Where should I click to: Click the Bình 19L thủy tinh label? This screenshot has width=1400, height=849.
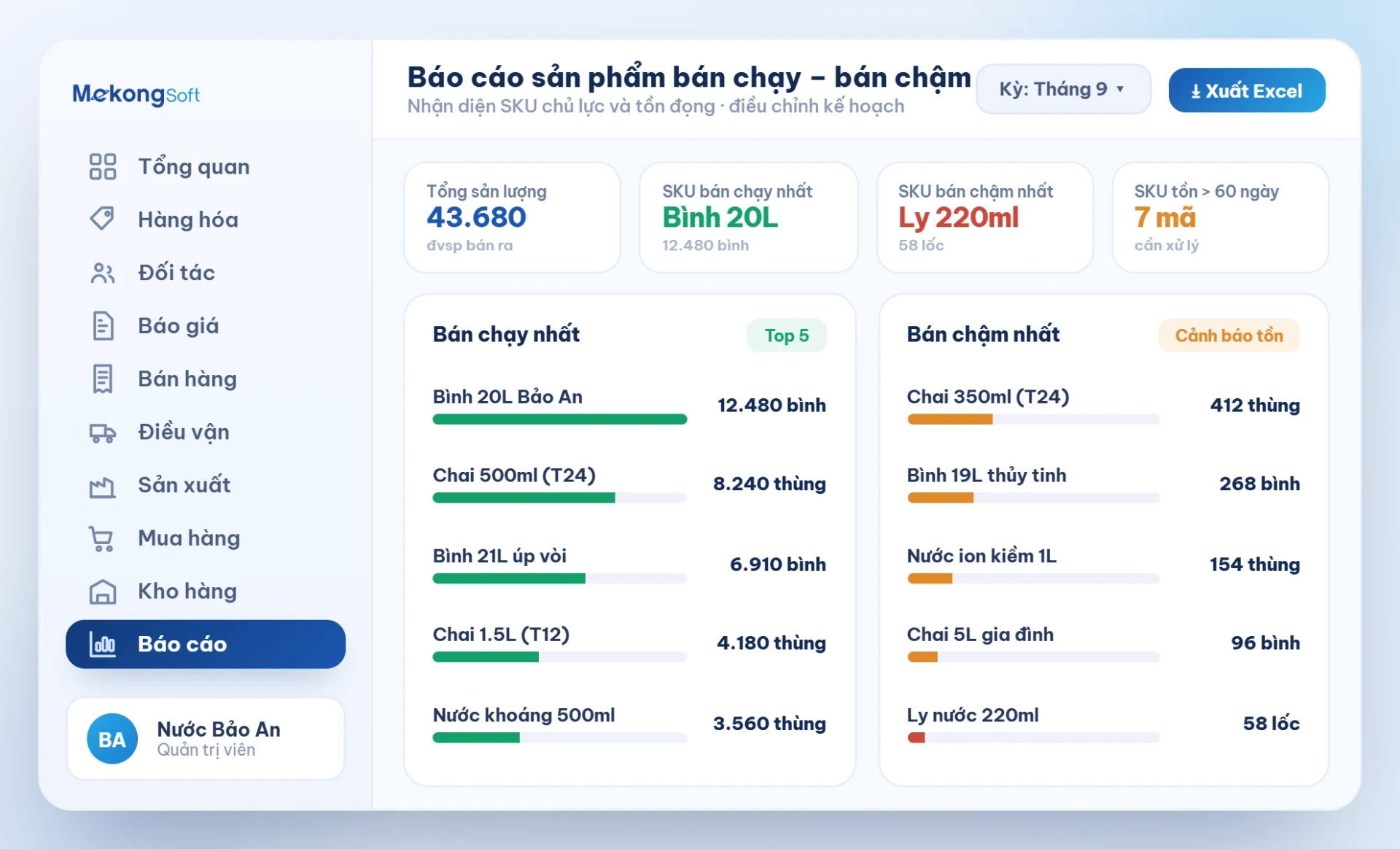coord(987,476)
